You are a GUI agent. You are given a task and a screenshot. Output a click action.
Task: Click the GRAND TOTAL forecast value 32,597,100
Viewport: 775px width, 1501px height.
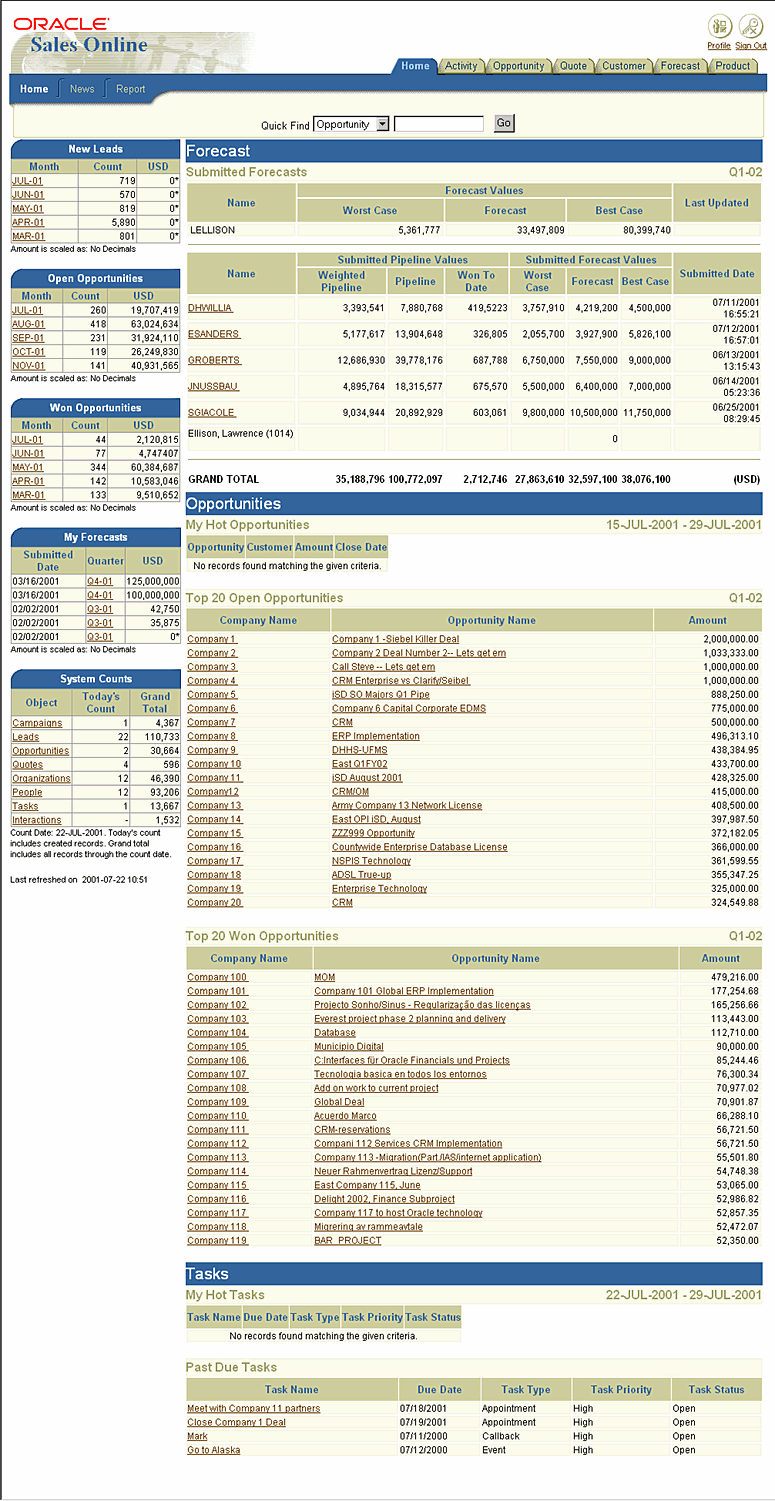point(594,480)
